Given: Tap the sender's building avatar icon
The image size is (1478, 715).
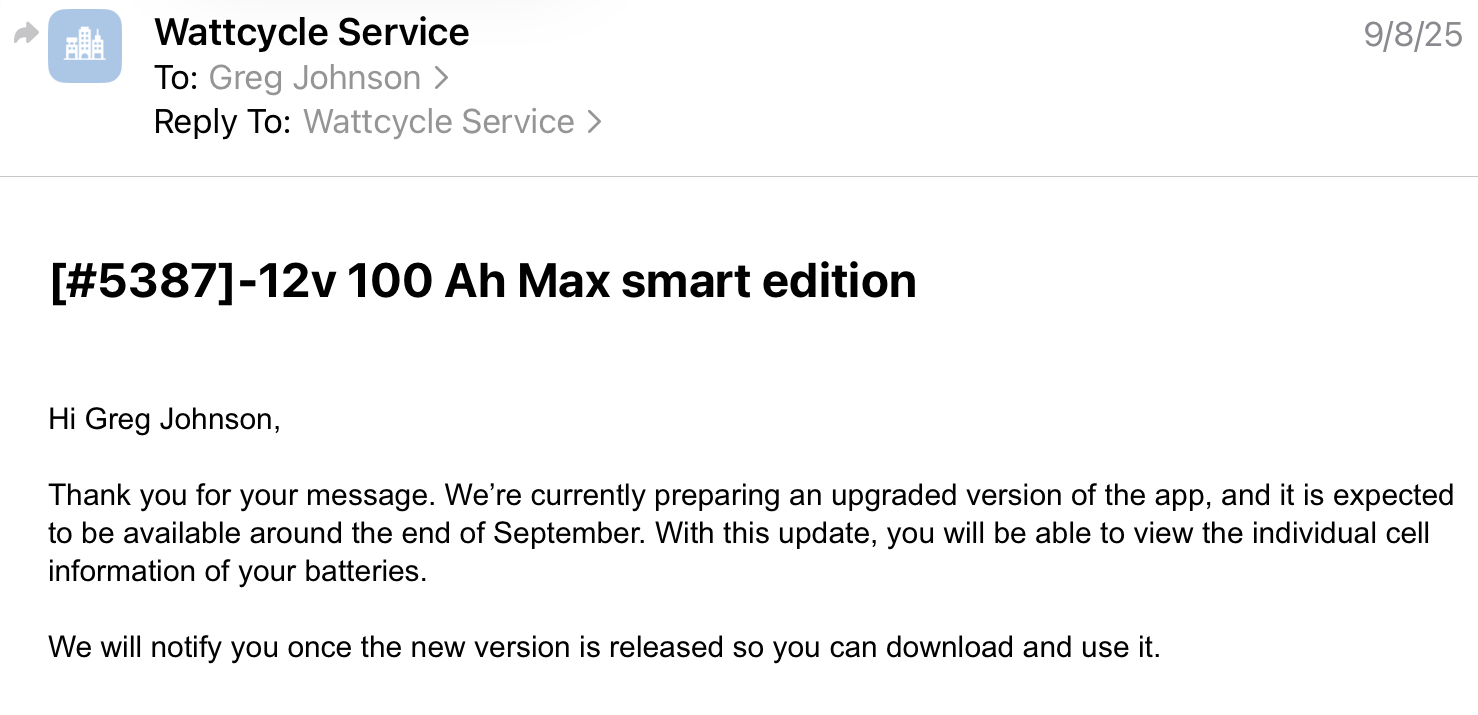Looking at the screenshot, I should click(x=85, y=46).
